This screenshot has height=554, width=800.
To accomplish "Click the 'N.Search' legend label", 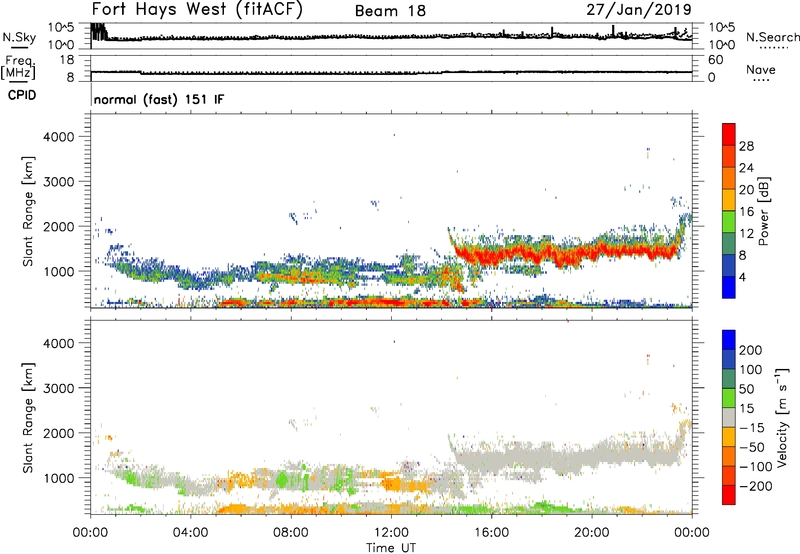I will point(772,37).
